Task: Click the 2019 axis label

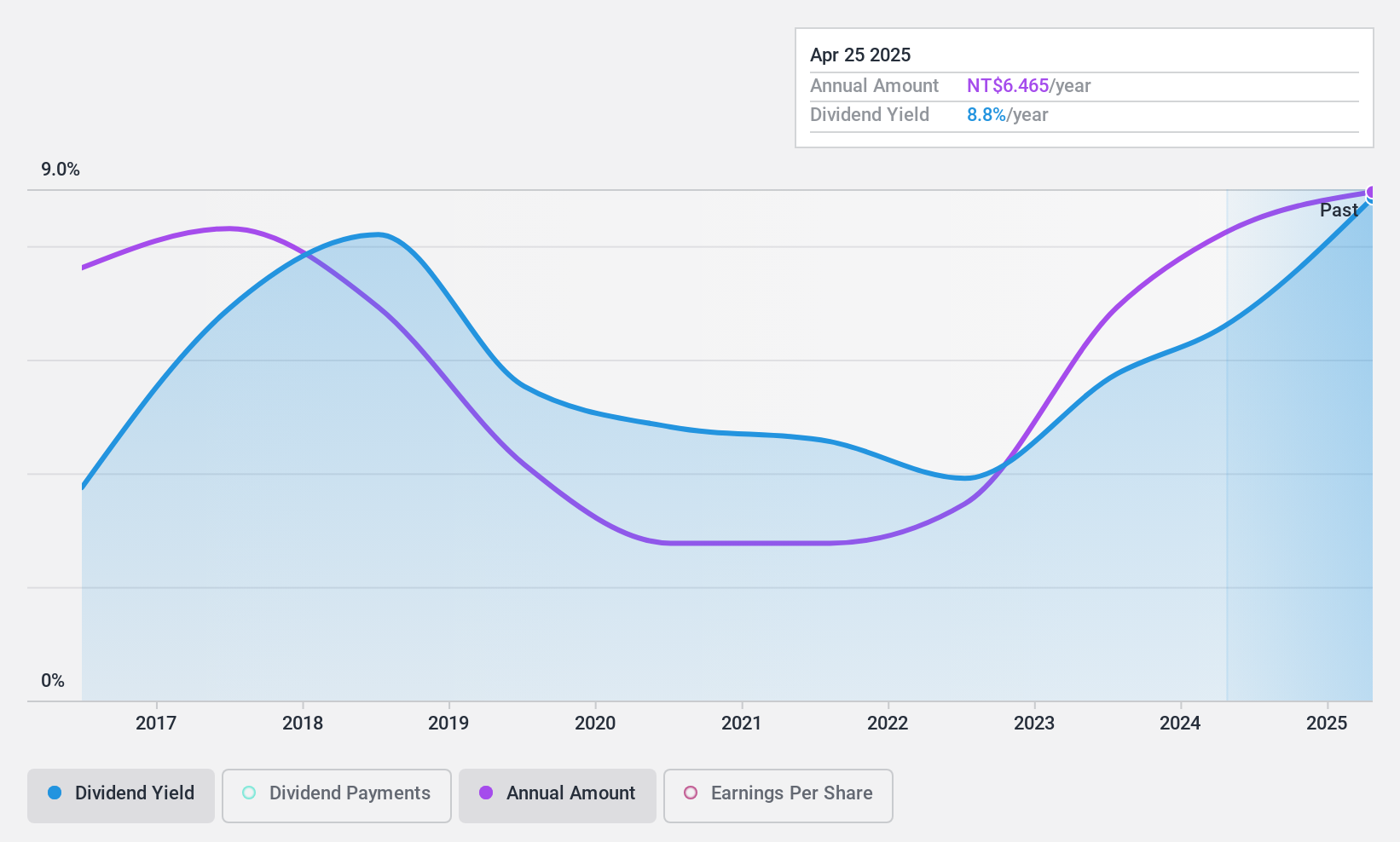Action: [448, 723]
